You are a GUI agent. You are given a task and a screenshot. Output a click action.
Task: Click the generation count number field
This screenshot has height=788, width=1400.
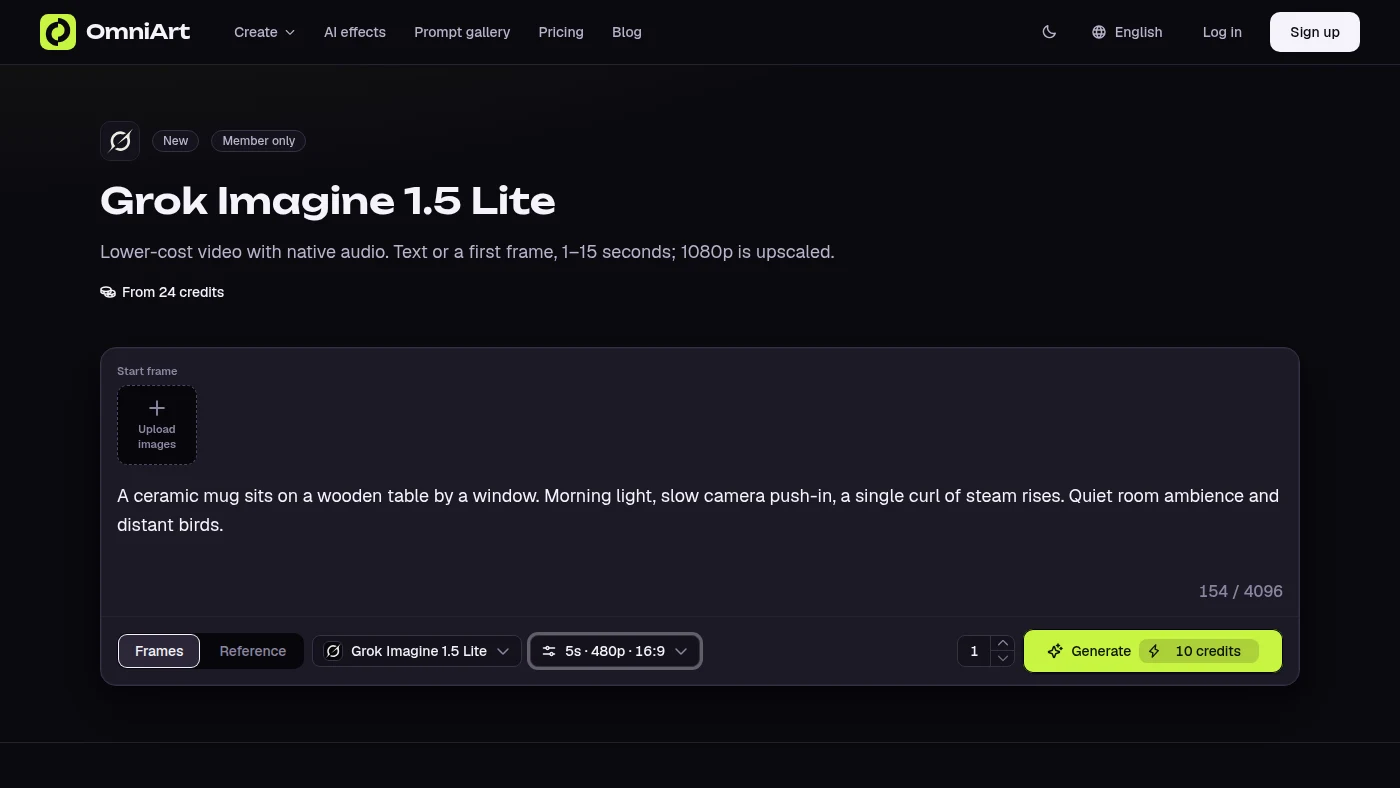[x=974, y=651]
